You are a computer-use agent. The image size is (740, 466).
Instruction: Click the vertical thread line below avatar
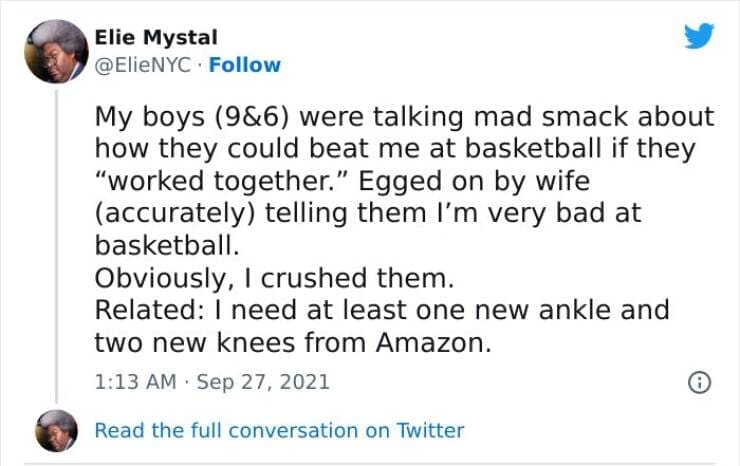55,240
